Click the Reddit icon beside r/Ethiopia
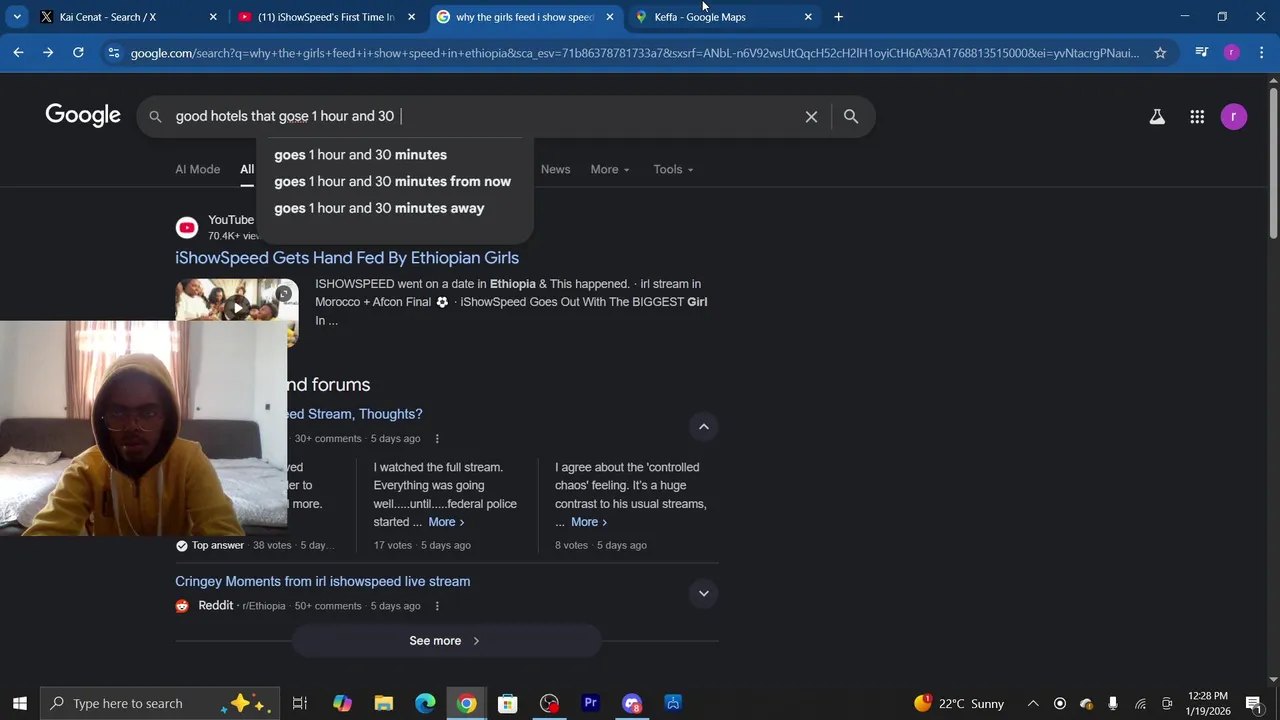The height and width of the screenshot is (720, 1280). tap(182, 606)
